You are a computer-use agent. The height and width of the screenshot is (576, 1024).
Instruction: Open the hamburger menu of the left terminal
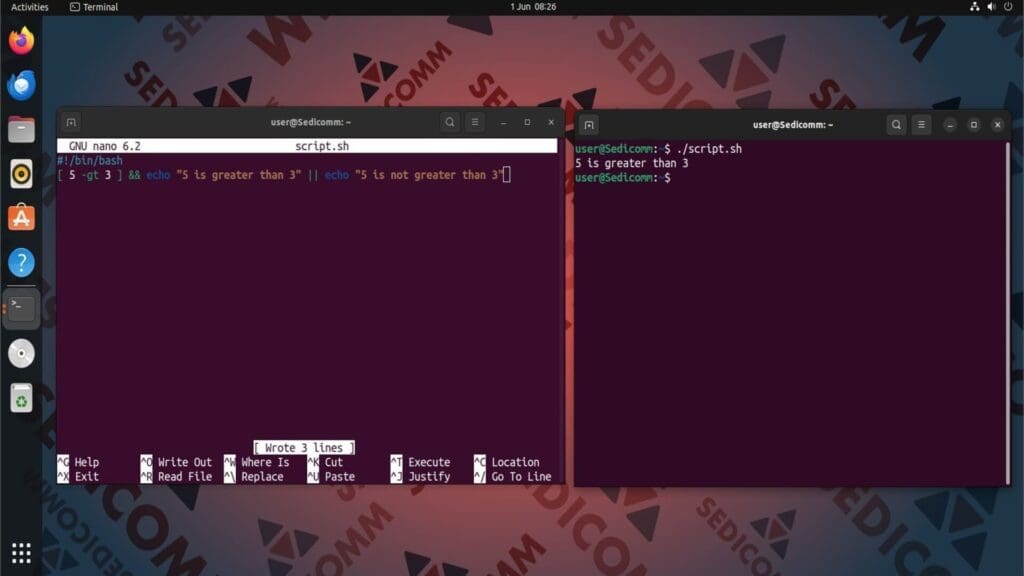pyautogui.click(x=474, y=122)
